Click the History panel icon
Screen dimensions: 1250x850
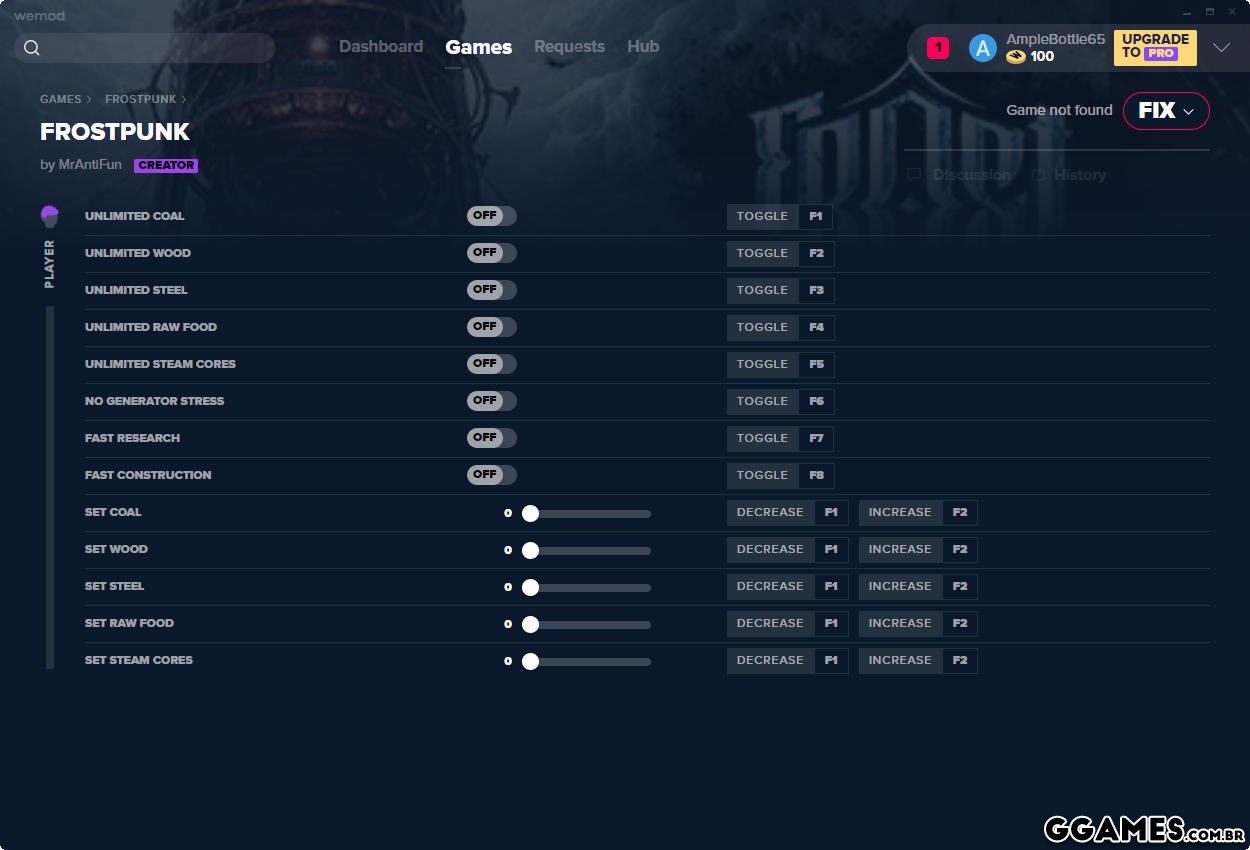[1039, 175]
